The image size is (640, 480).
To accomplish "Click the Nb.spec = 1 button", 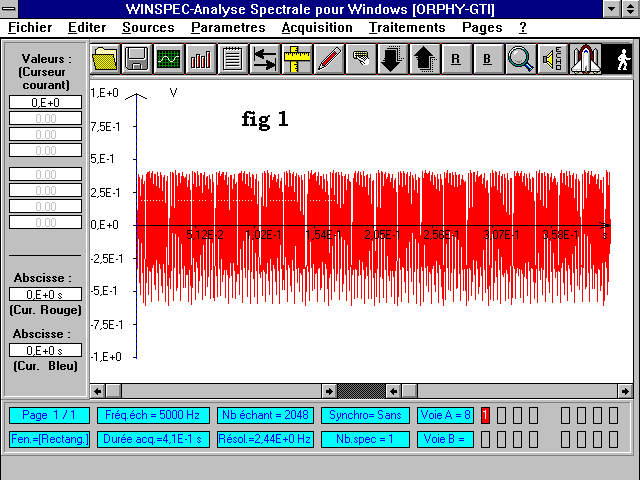I will [365, 439].
